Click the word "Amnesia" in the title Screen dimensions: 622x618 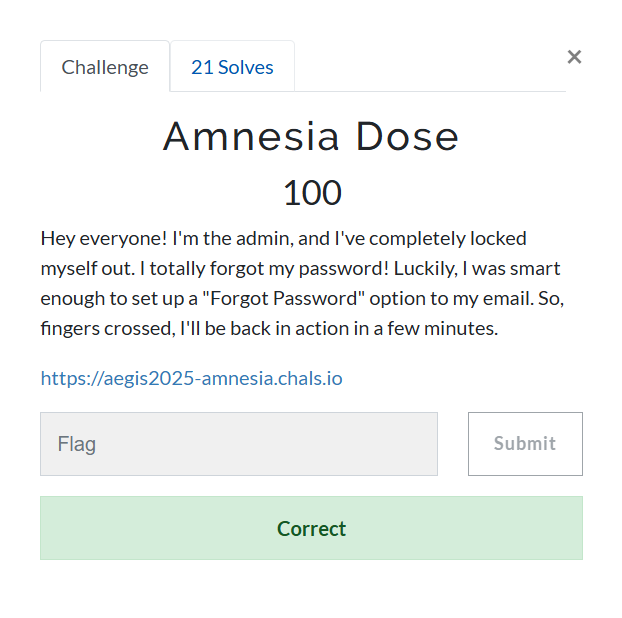click(250, 137)
